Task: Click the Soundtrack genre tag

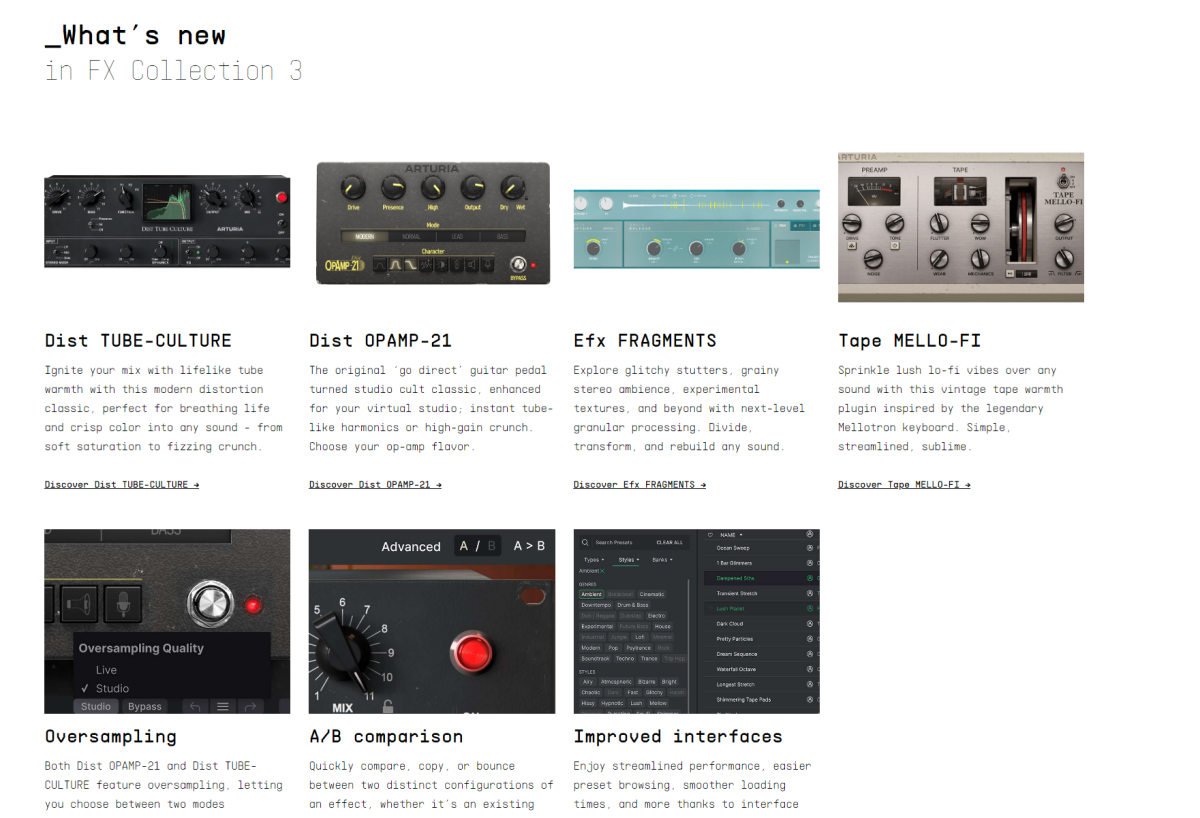Action: tap(595, 659)
